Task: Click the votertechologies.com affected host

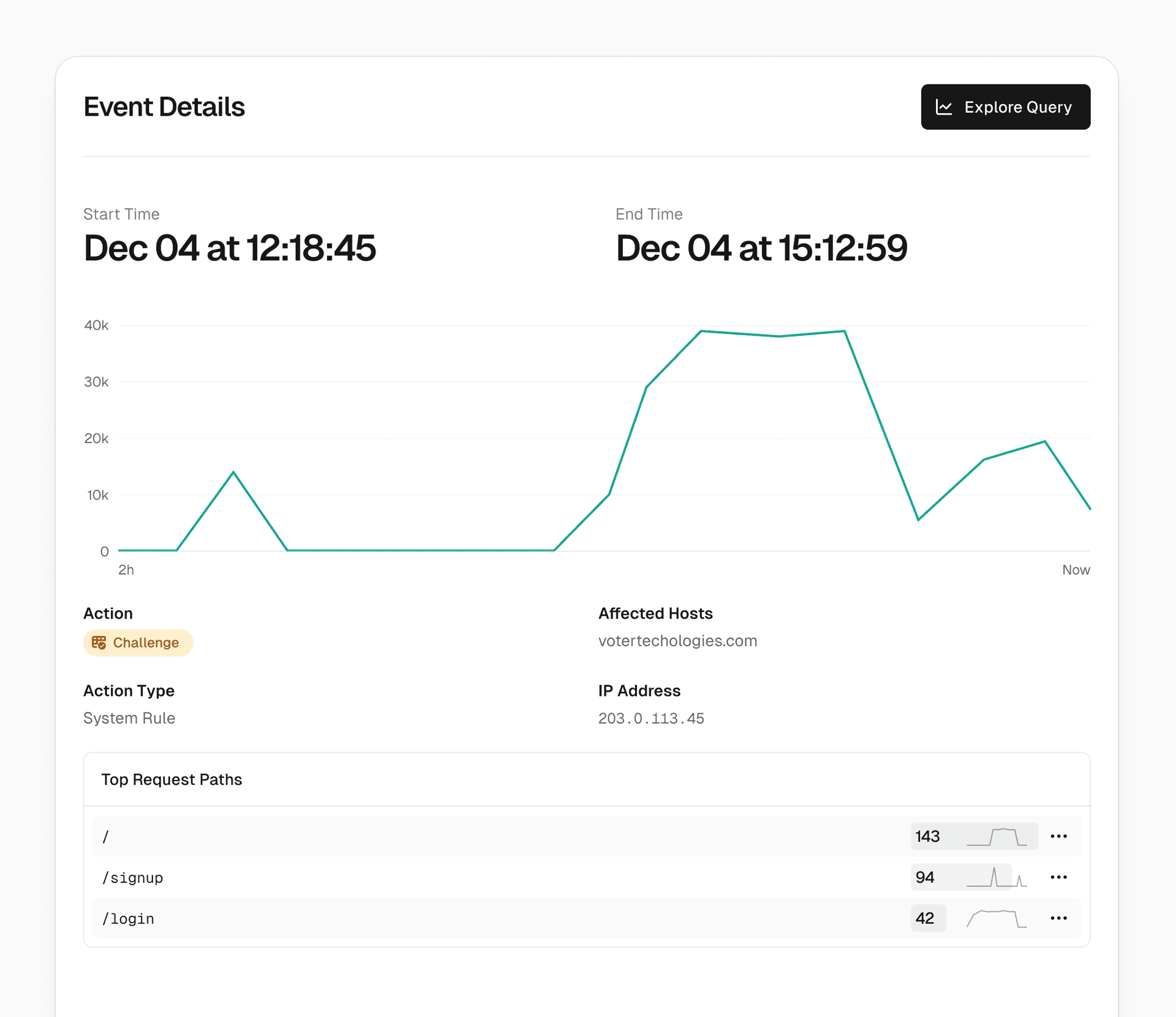Action: [x=677, y=641]
